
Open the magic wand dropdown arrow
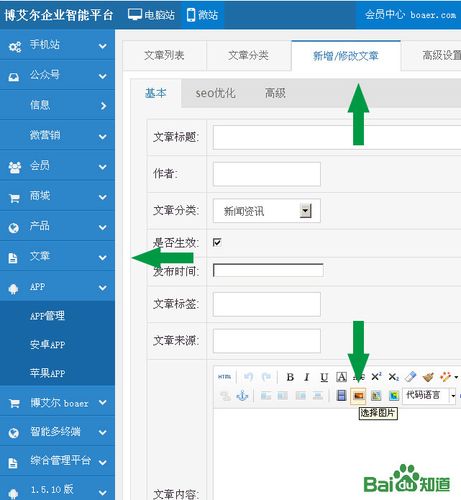456,377
